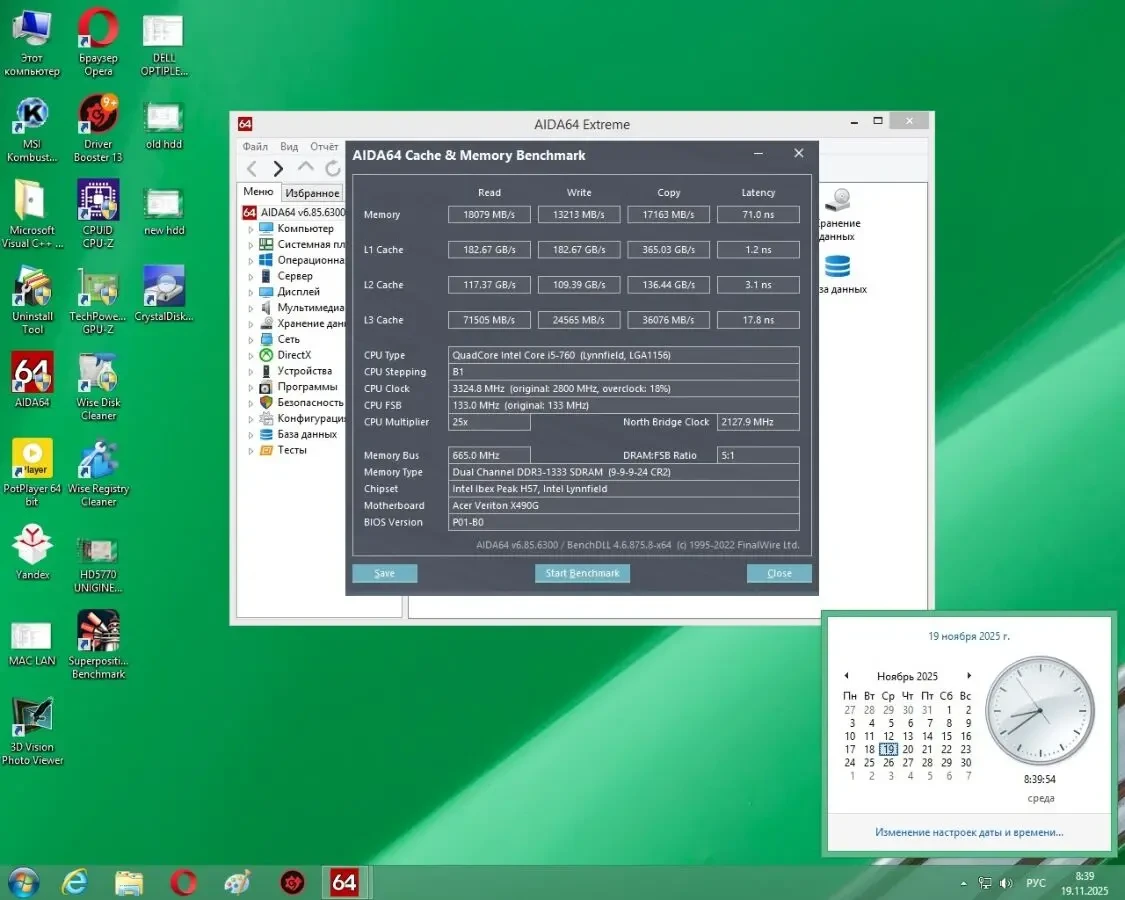Viewport: 1125px width, 900px height.
Task: Select the Тесты benchmark category icon
Action: click(266, 450)
